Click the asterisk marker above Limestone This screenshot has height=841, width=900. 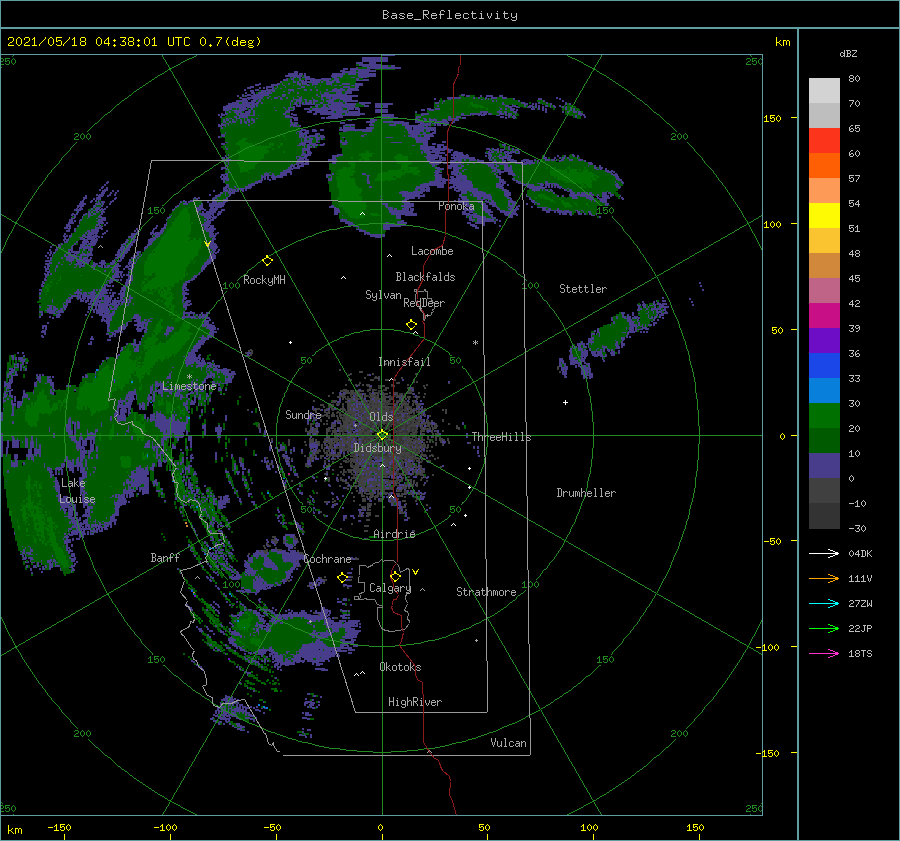[x=189, y=377]
